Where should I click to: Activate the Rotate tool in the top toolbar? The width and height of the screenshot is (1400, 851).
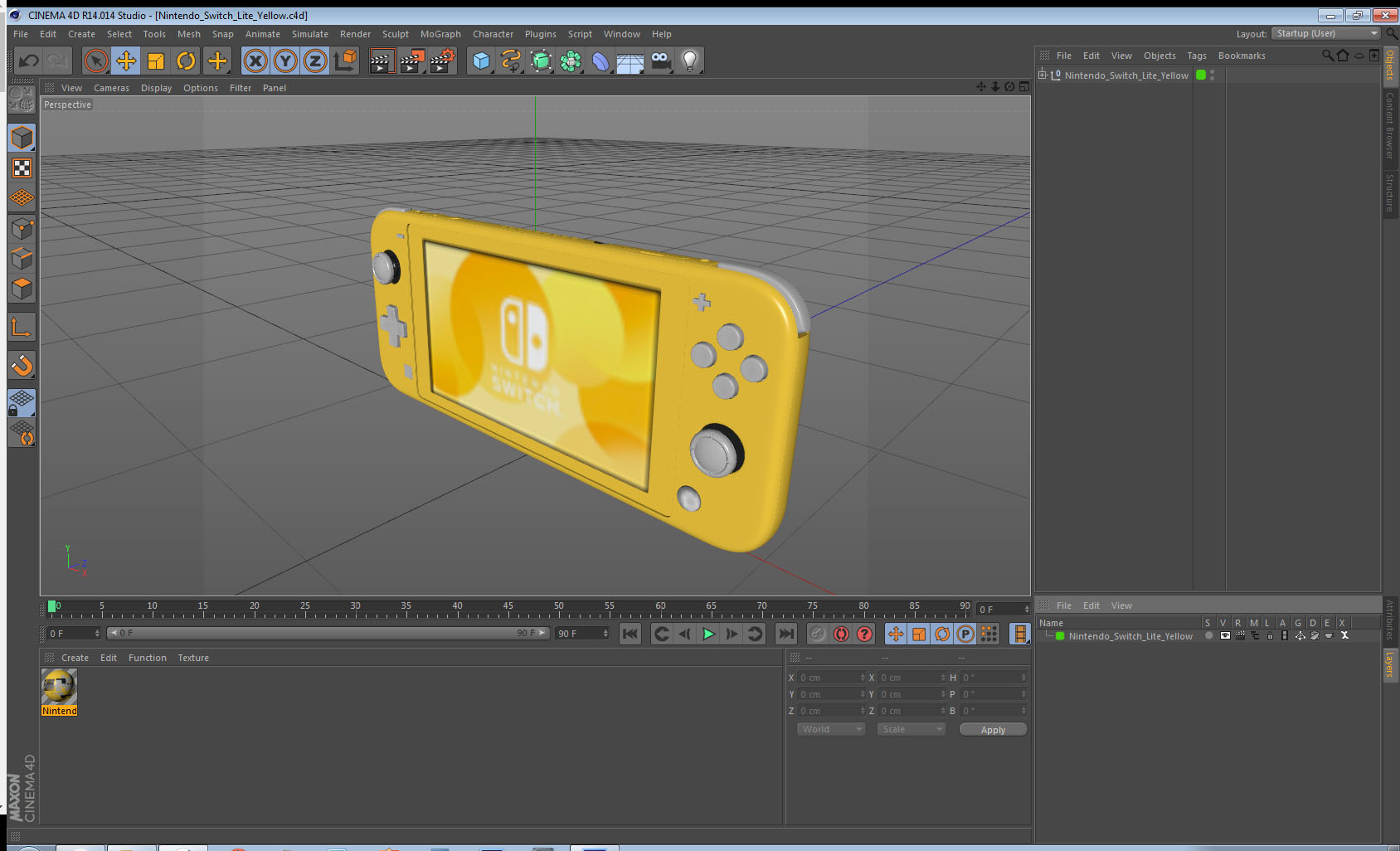[186, 61]
